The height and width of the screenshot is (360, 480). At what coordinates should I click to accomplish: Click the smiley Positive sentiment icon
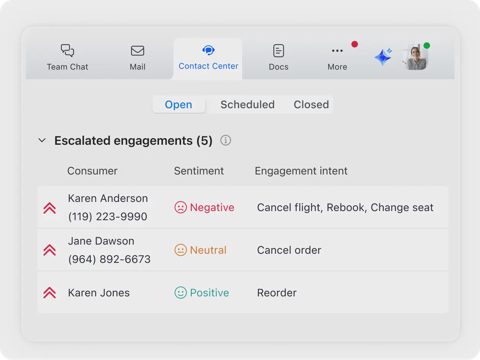click(x=180, y=293)
